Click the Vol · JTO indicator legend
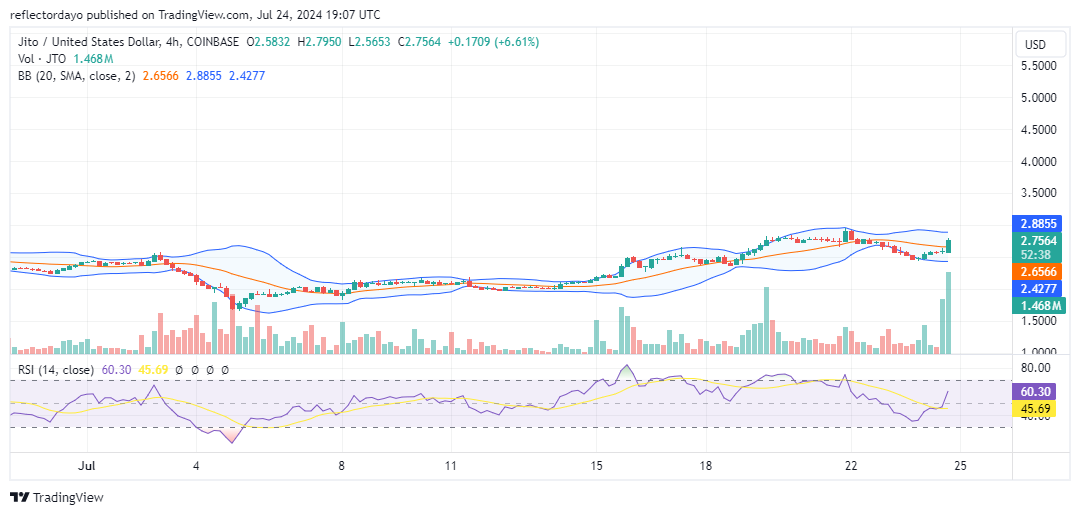The image size is (1080, 515). click(41, 59)
